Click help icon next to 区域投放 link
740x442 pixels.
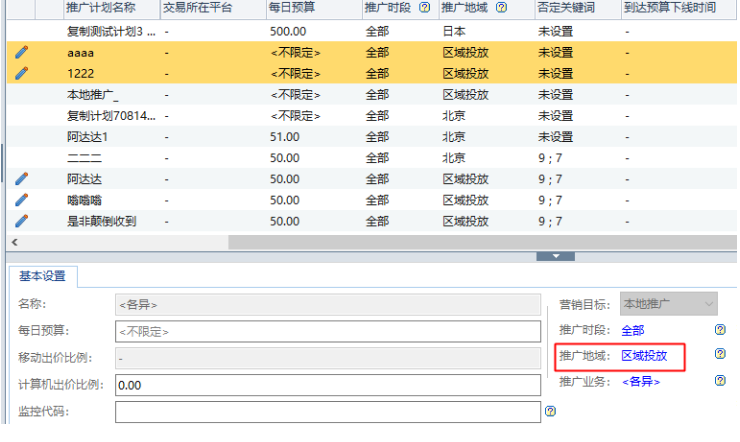(x=720, y=354)
